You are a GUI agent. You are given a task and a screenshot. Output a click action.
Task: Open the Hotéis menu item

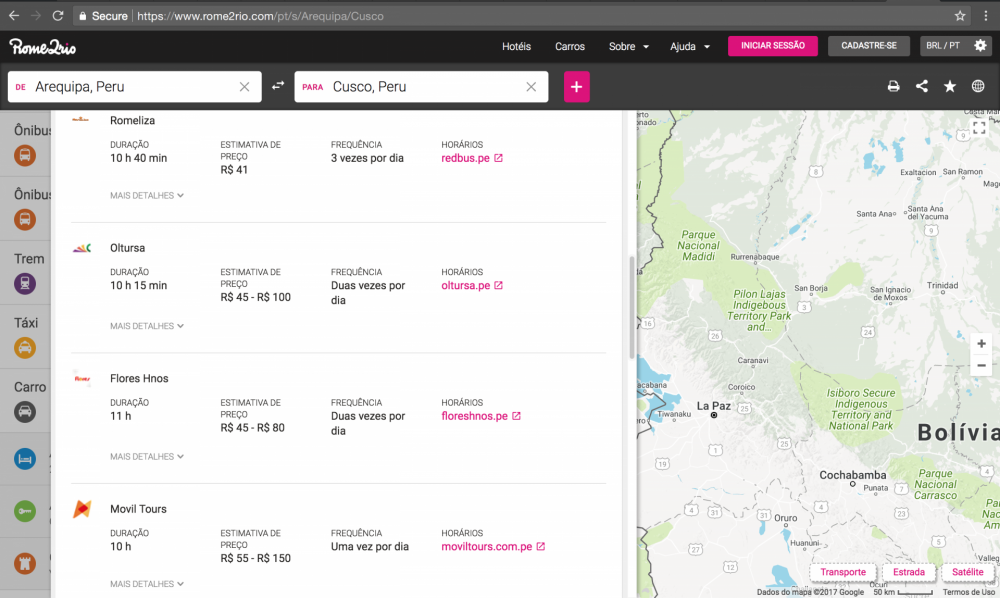pos(516,47)
